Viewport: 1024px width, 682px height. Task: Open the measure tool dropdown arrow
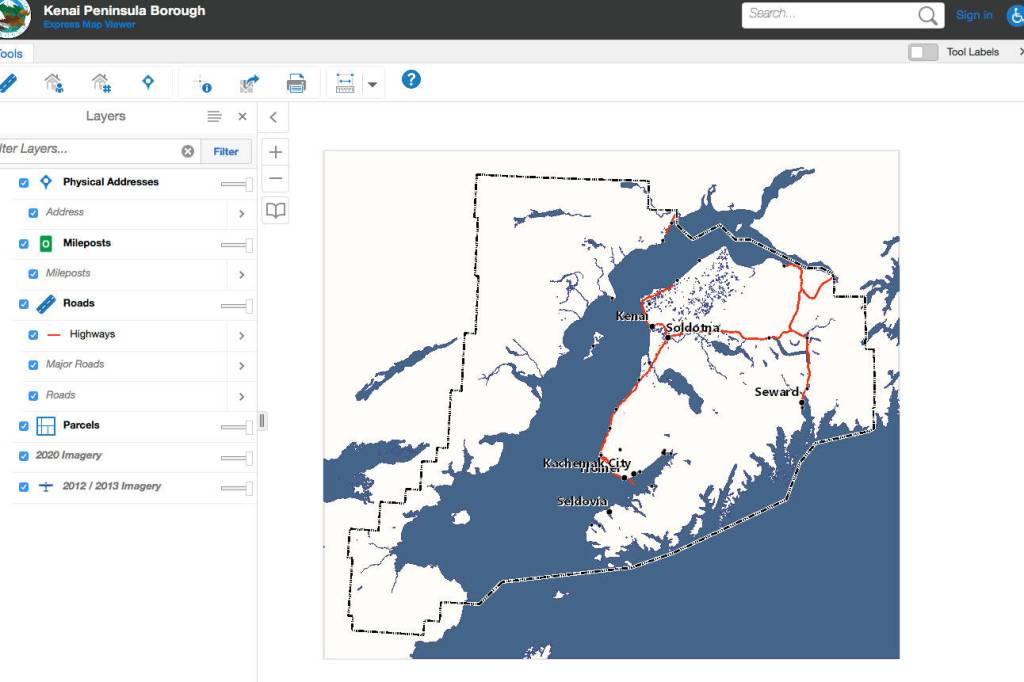click(x=372, y=84)
